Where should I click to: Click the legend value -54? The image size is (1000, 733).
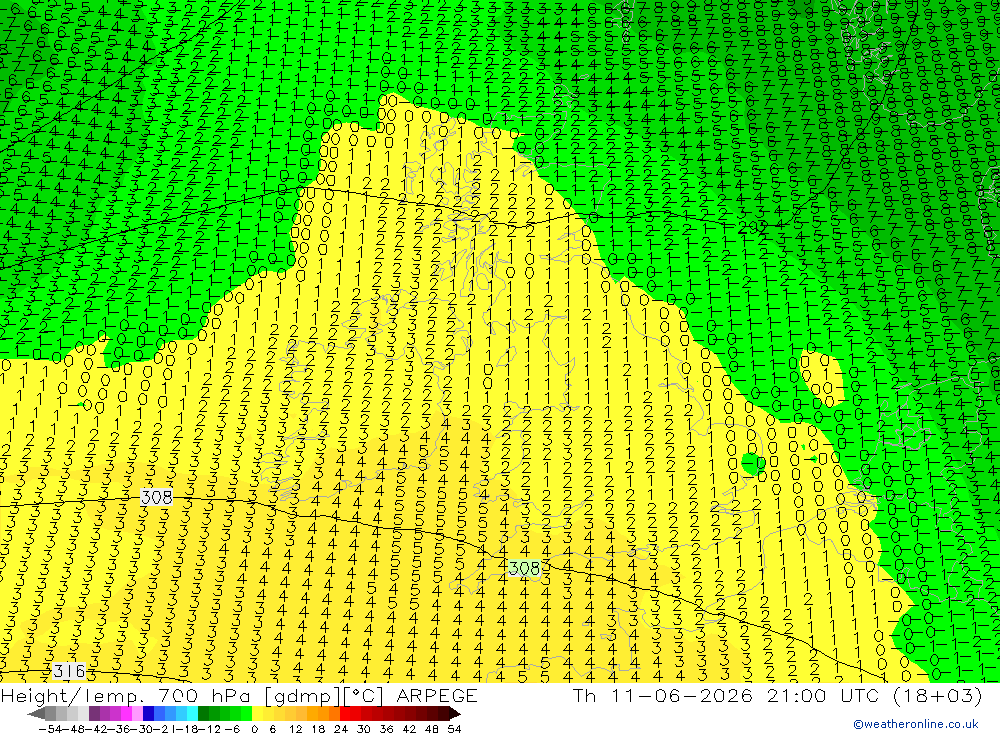48,729
